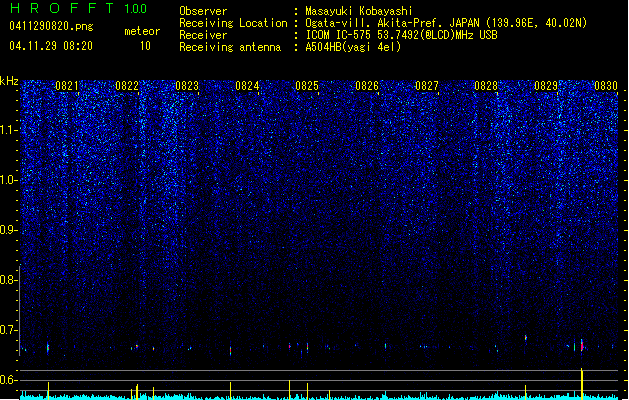The image size is (629, 400).
Task: Click the 0826 time marker
Action: pyautogui.click(x=367, y=86)
